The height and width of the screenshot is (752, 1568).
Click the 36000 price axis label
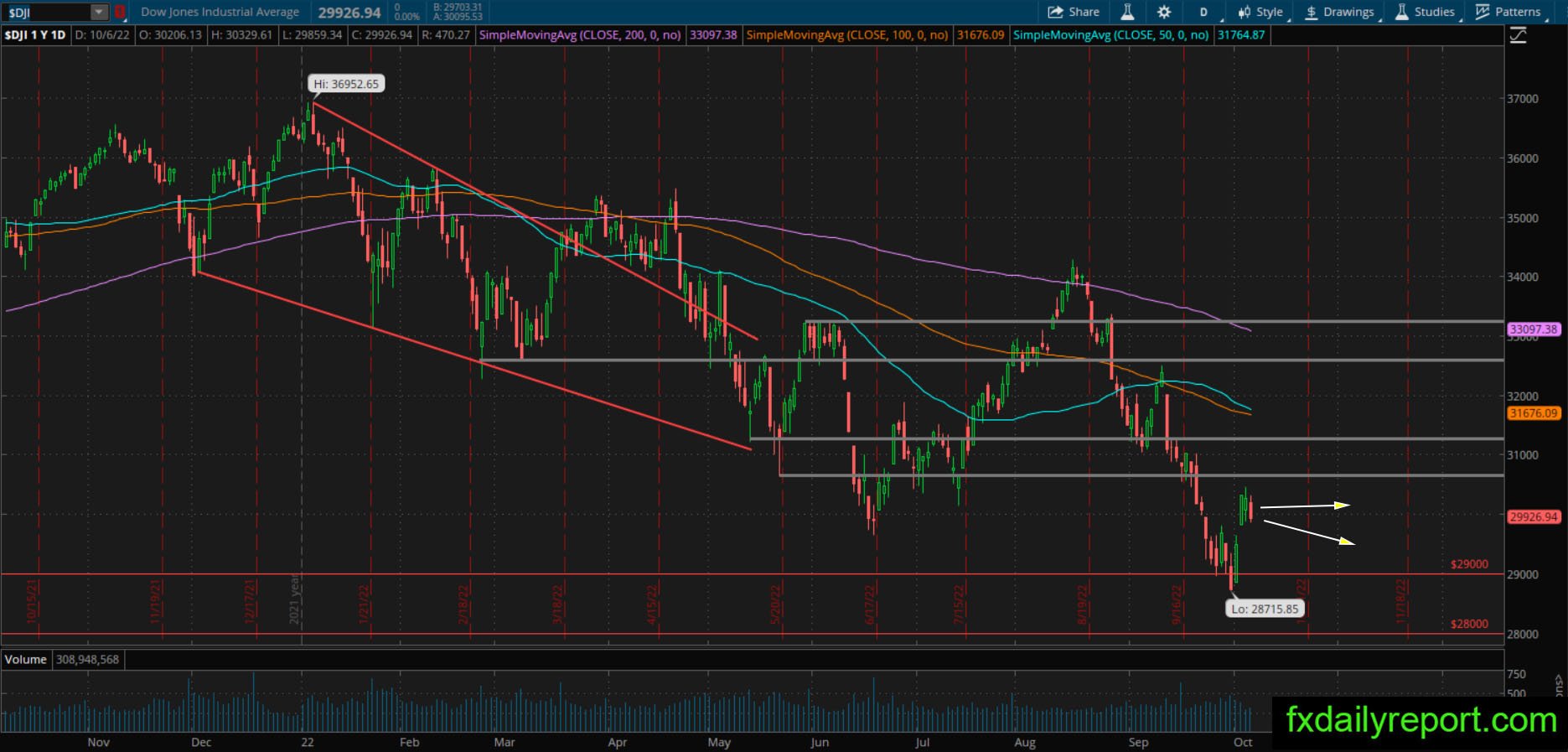coord(1523,158)
